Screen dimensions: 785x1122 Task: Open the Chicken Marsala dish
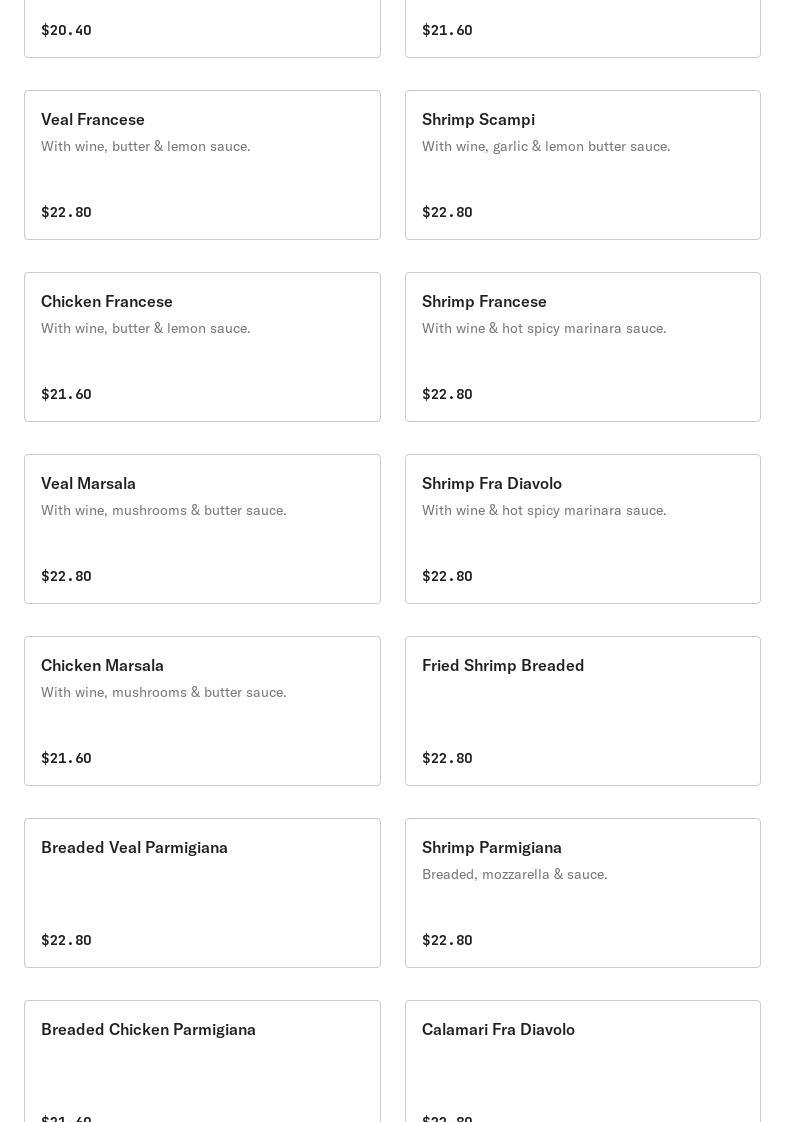tap(202, 711)
